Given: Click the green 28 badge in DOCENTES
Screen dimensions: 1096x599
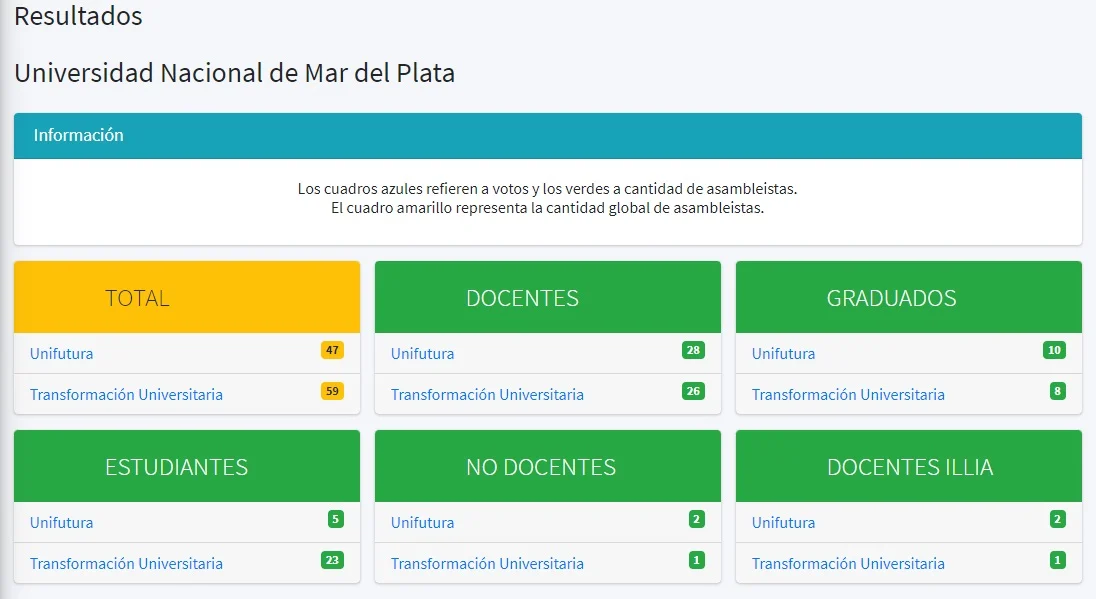Looking at the screenshot, I should pos(693,350).
